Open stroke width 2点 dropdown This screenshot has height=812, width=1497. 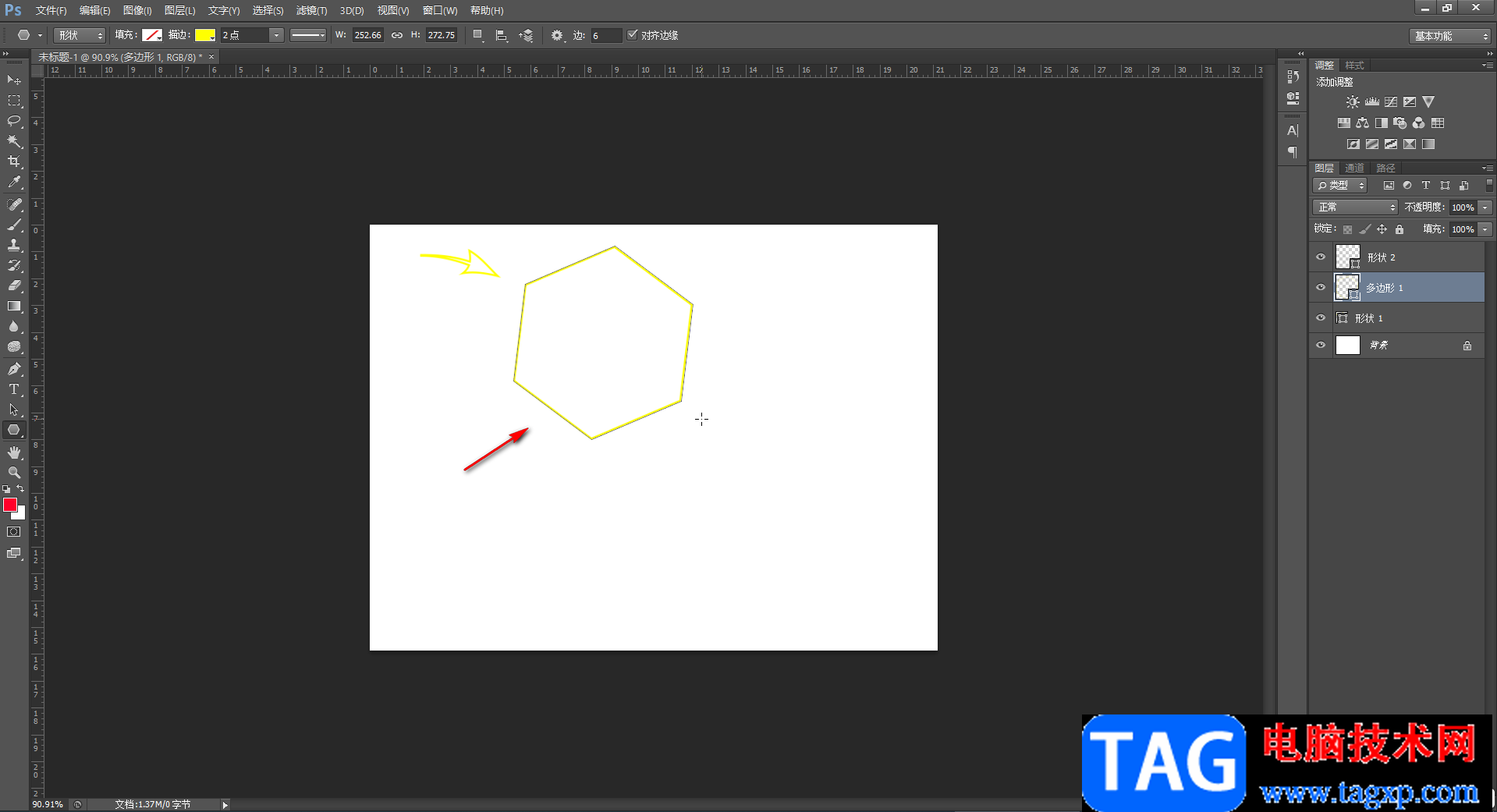pos(276,35)
